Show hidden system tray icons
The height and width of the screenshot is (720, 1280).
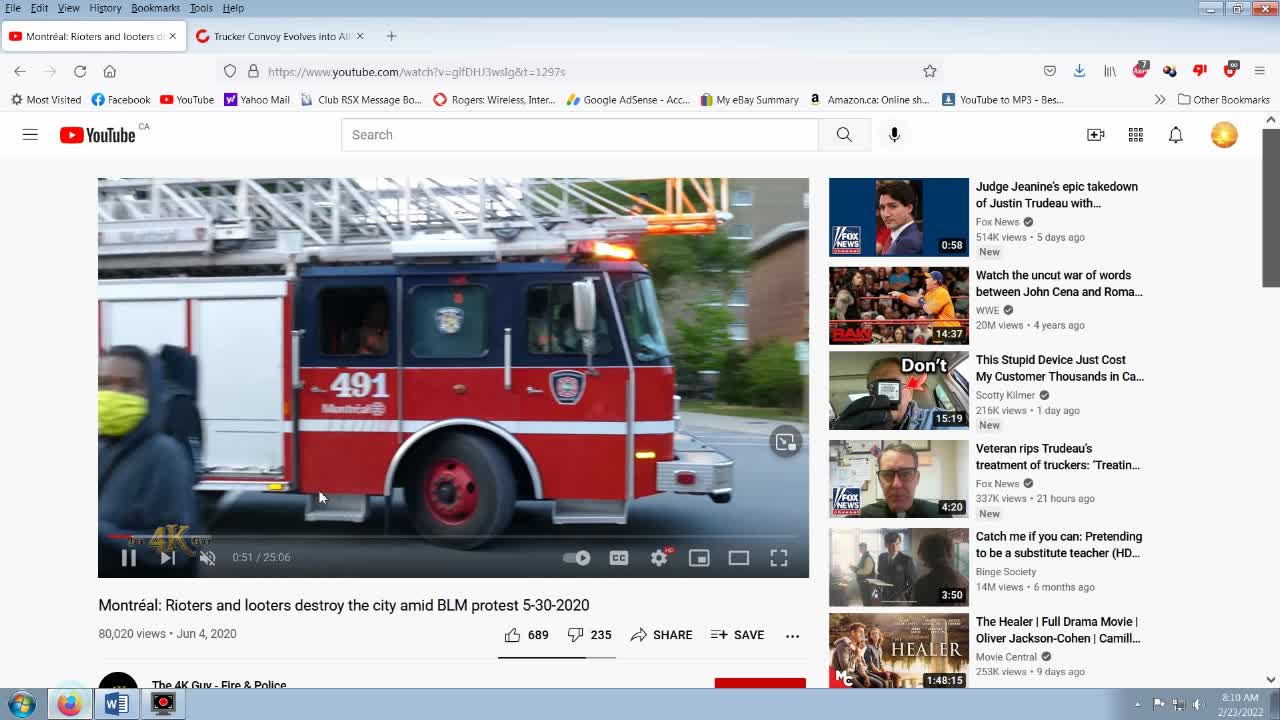coord(1137,704)
